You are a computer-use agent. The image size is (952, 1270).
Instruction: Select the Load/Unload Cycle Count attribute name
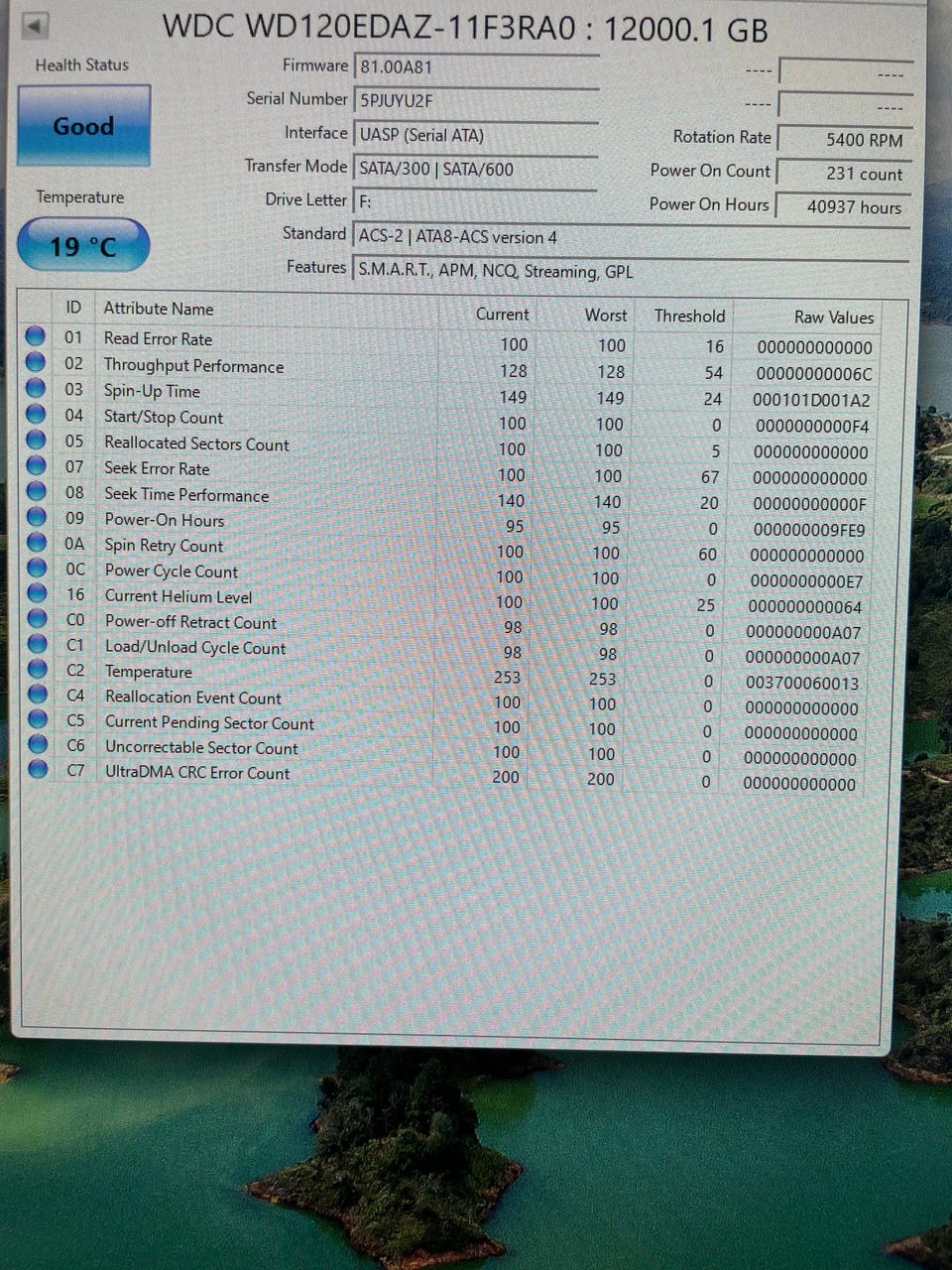pos(195,647)
